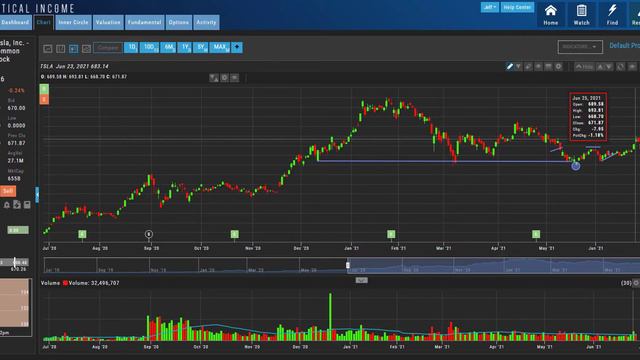
Task: Click the add note document icon
Action: [17, 204]
